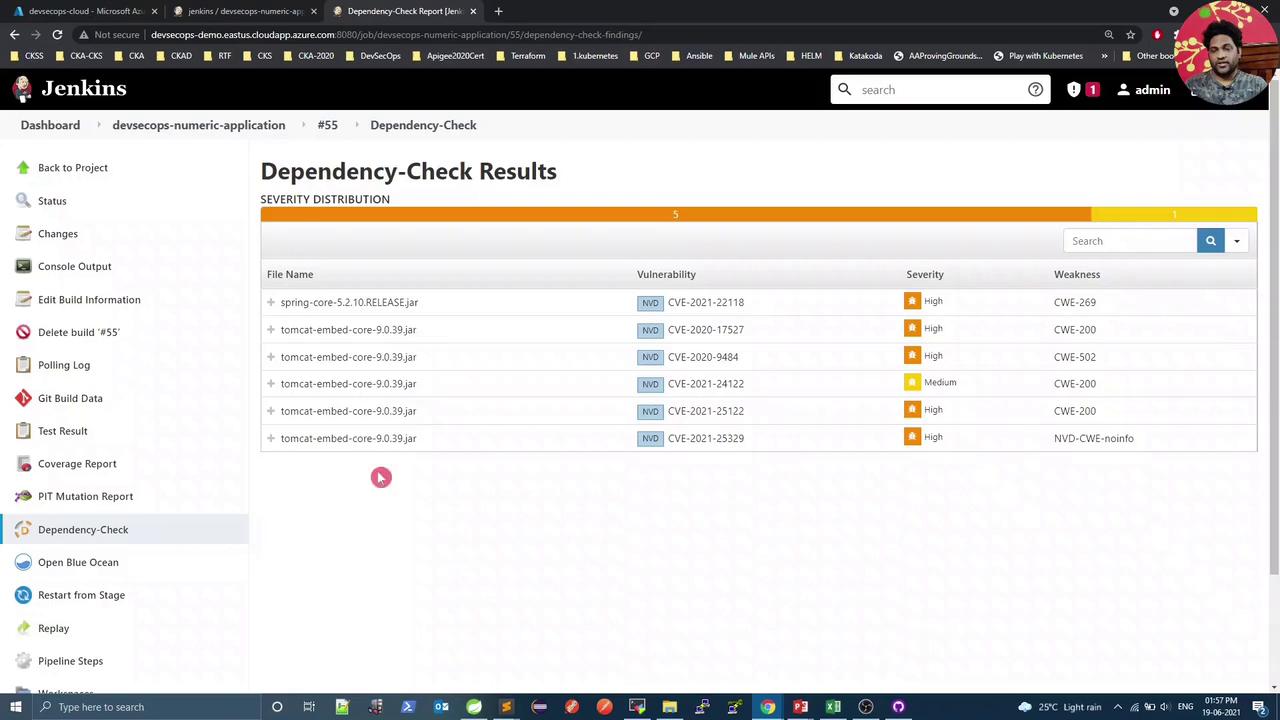Click the yellow Medium severity distribution segment
1280x720 pixels.
[x=1174, y=214]
